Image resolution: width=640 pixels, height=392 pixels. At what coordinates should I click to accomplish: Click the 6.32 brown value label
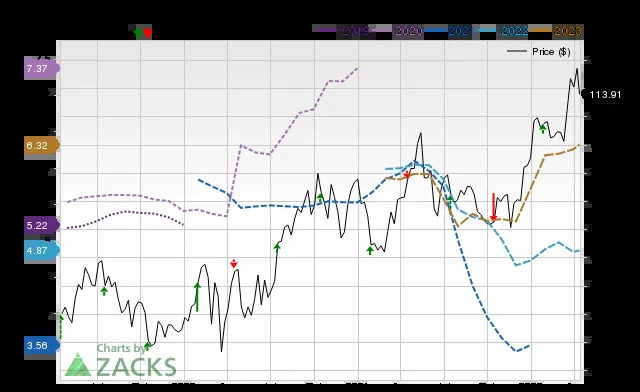pos(42,146)
